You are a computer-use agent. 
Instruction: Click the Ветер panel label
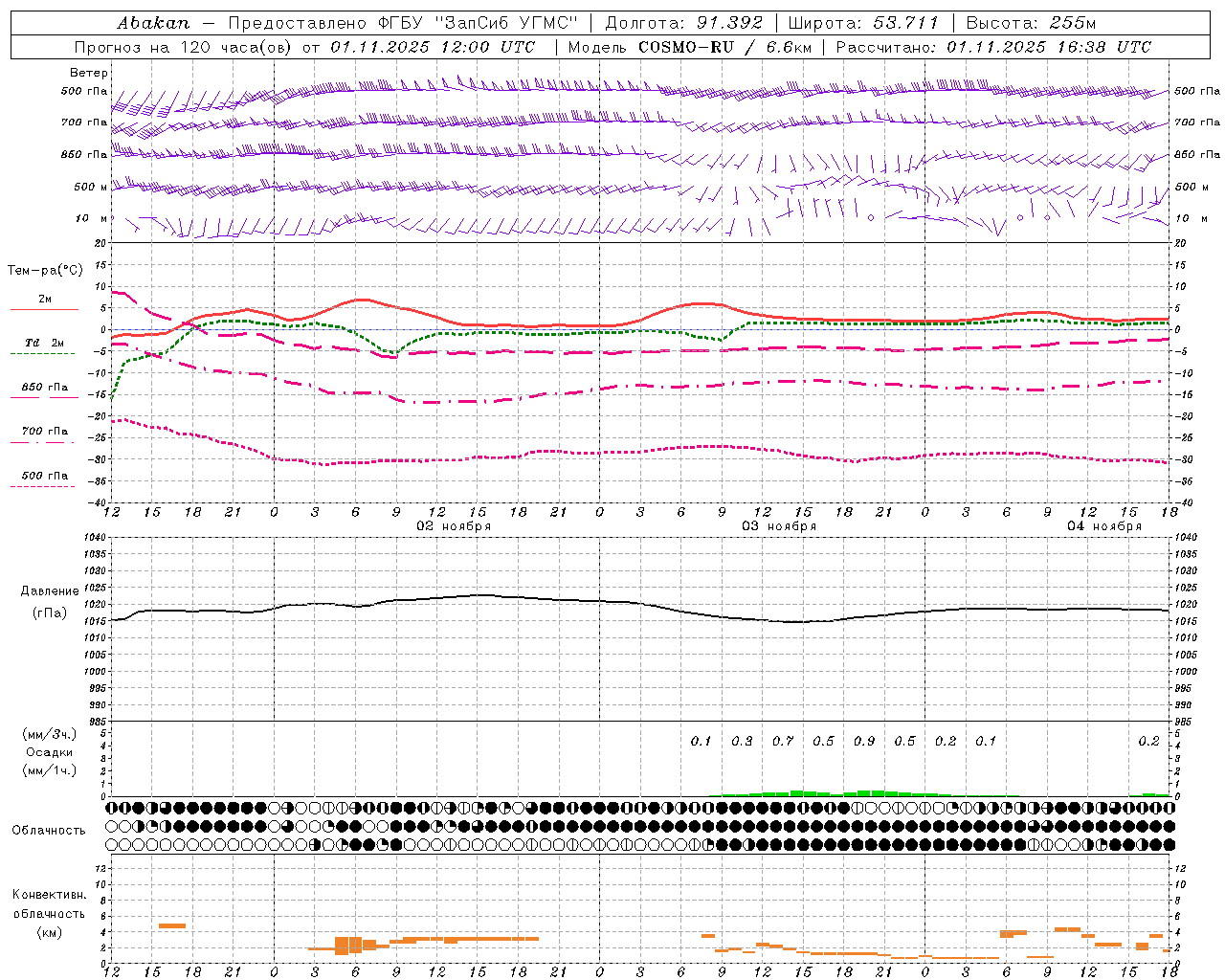click(89, 73)
